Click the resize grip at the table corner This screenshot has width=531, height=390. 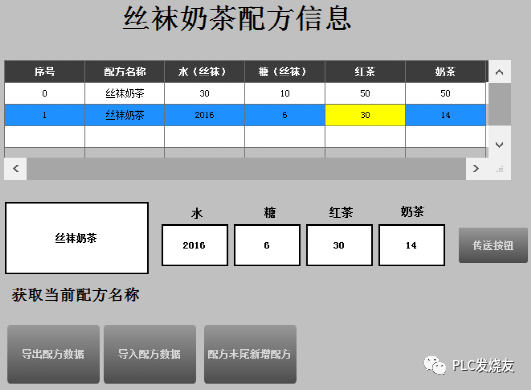500,169
